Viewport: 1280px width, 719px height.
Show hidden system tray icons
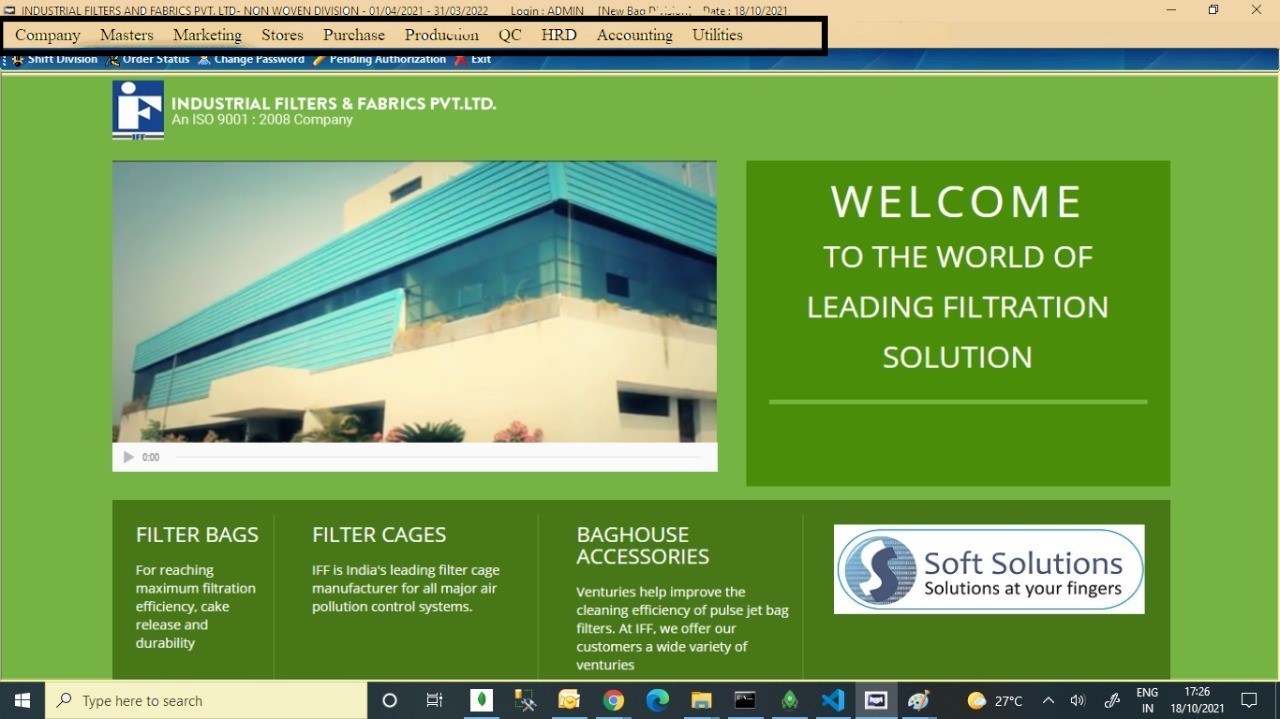coord(1048,701)
